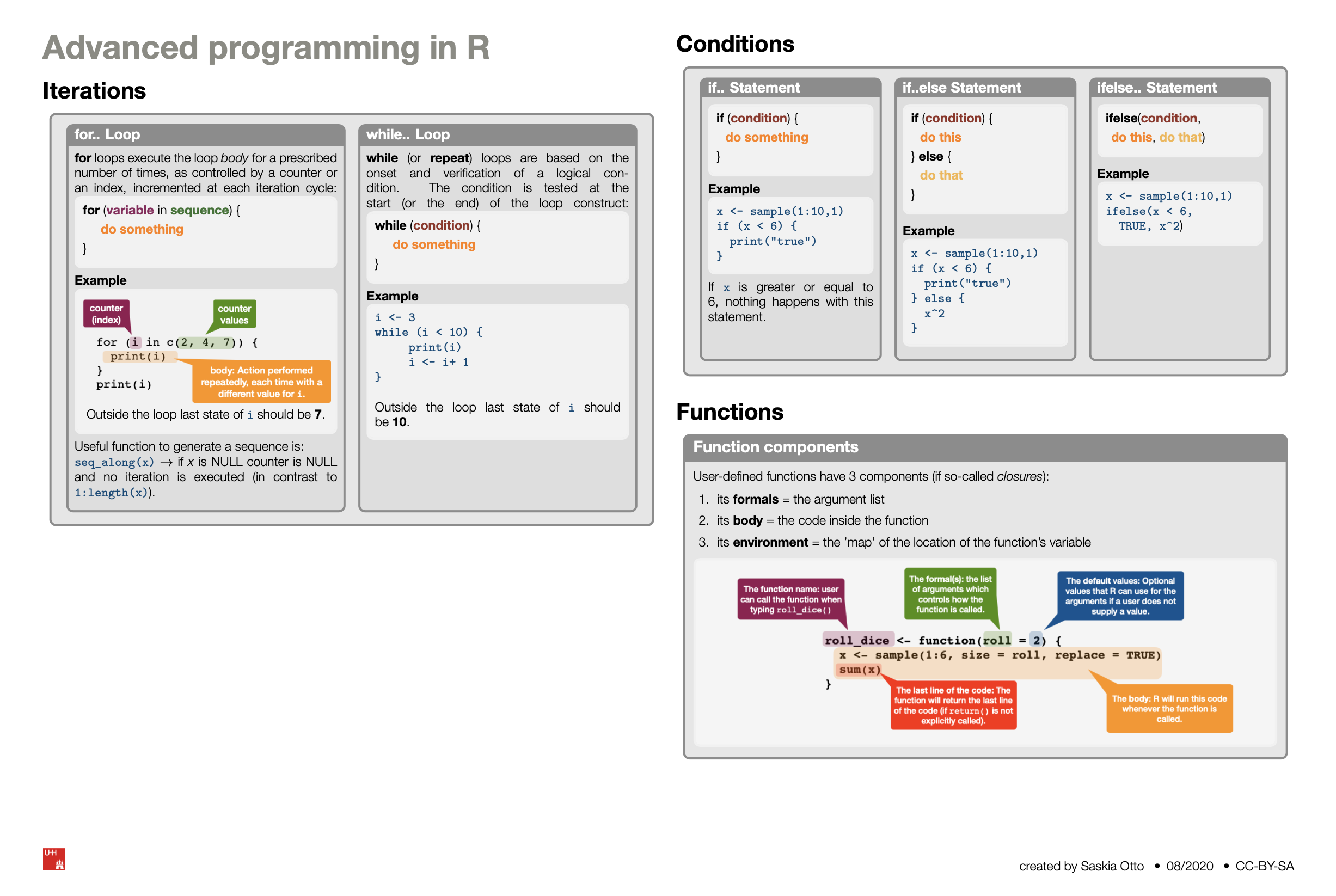Click the red 'last line of code' callout
The width and height of the screenshot is (1336, 896).
[x=953, y=705]
